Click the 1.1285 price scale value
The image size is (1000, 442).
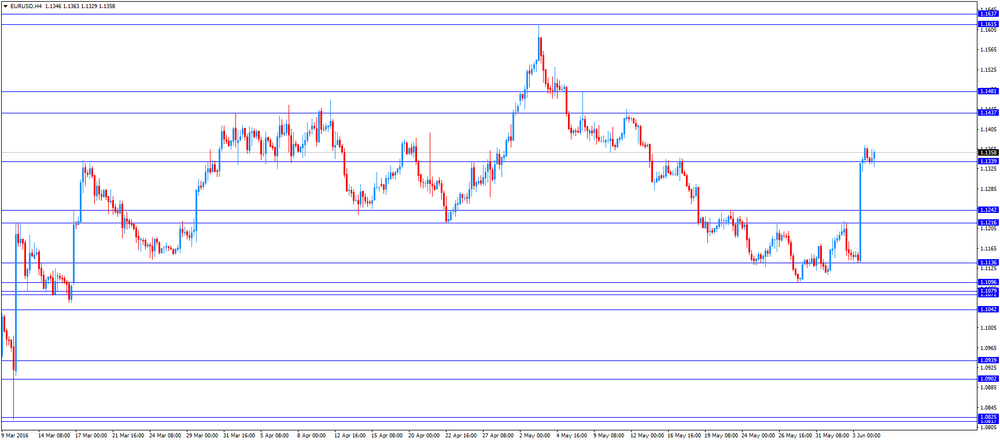pos(988,189)
